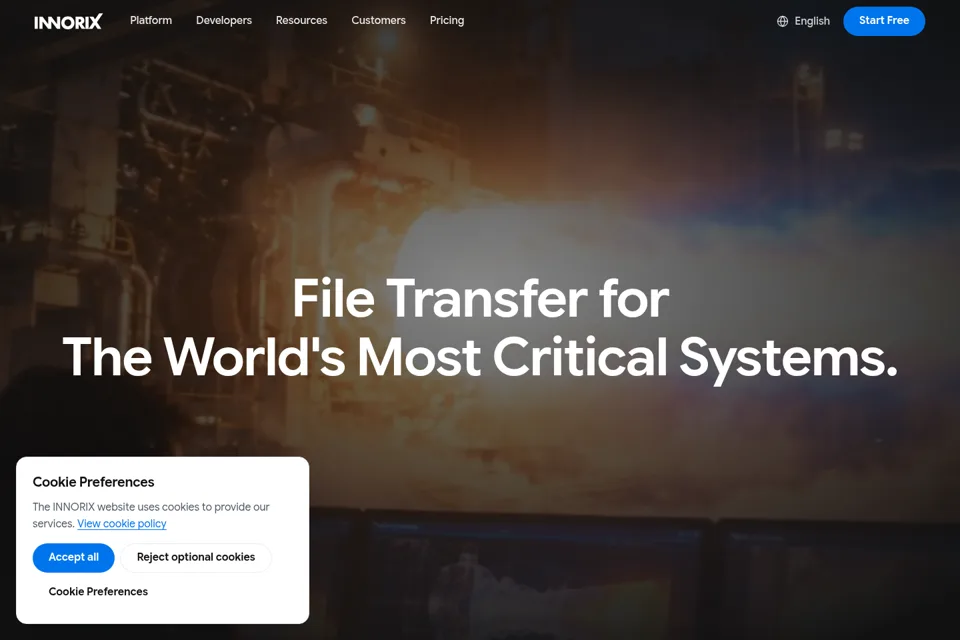This screenshot has height=640, width=960.
Task: View cookie policy link
Action: coord(122,524)
